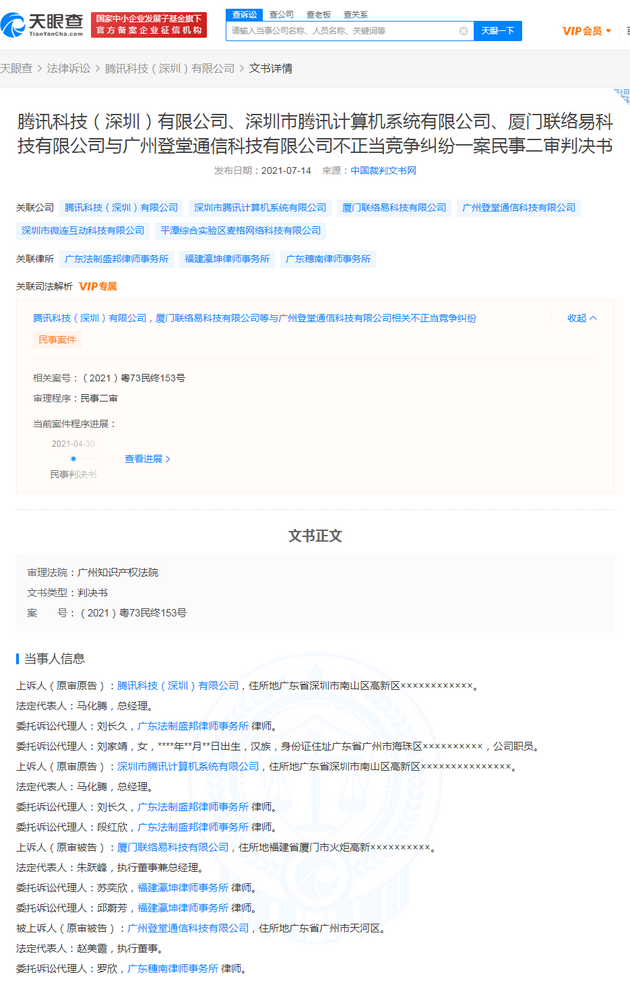Open 段红欣's law firm link

pos(193,827)
